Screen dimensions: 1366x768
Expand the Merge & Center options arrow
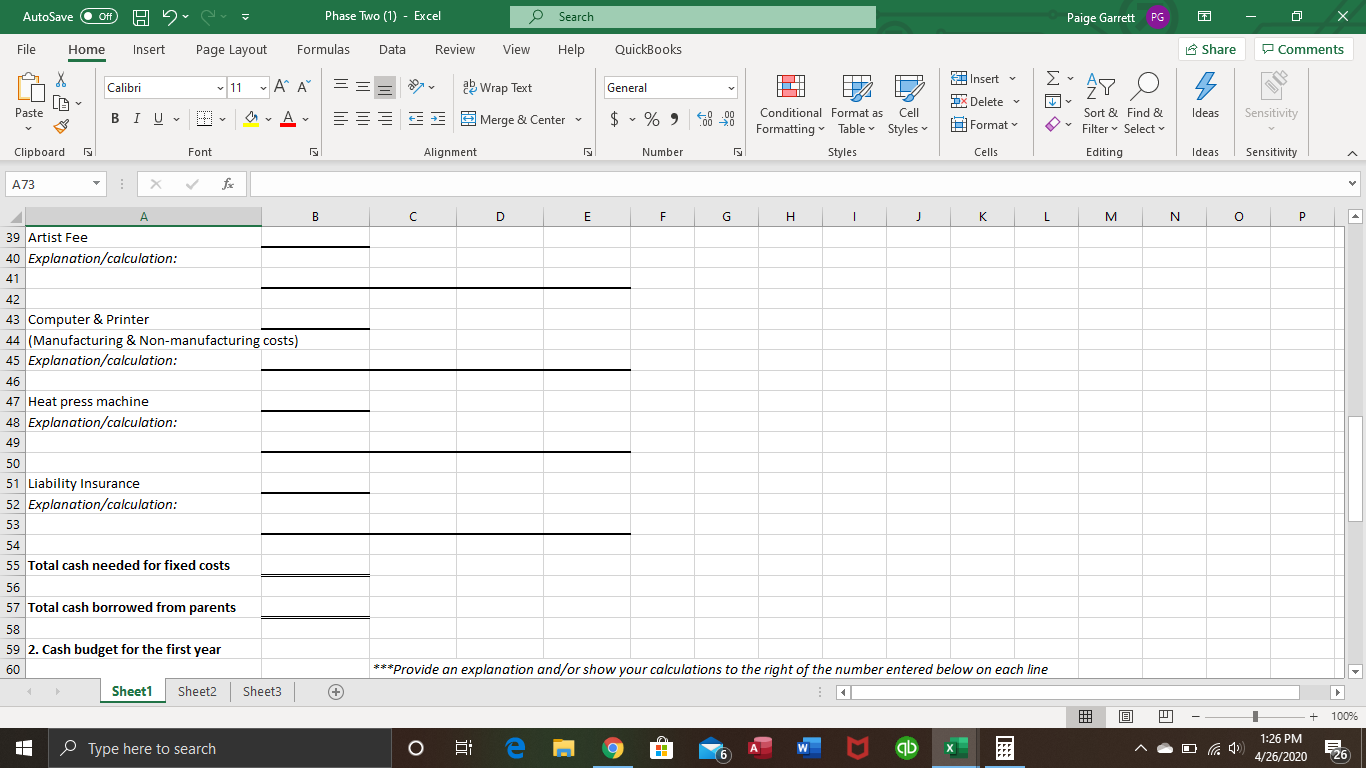coord(578,119)
